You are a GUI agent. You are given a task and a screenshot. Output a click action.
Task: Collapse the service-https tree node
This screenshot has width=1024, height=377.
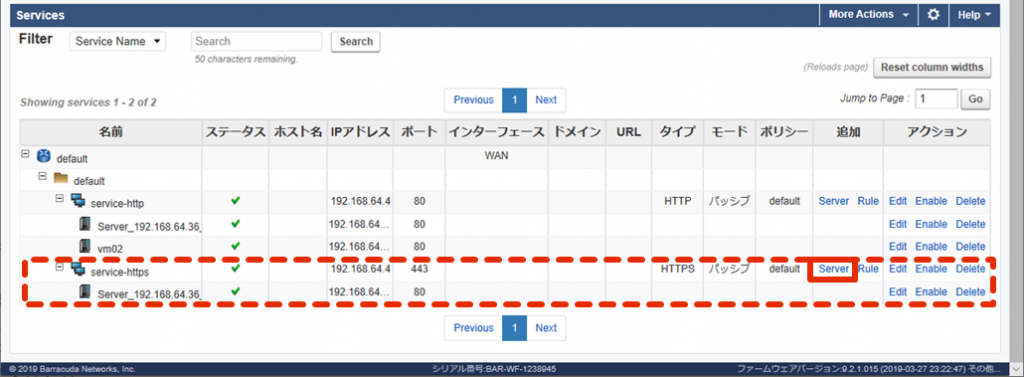(59, 266)
